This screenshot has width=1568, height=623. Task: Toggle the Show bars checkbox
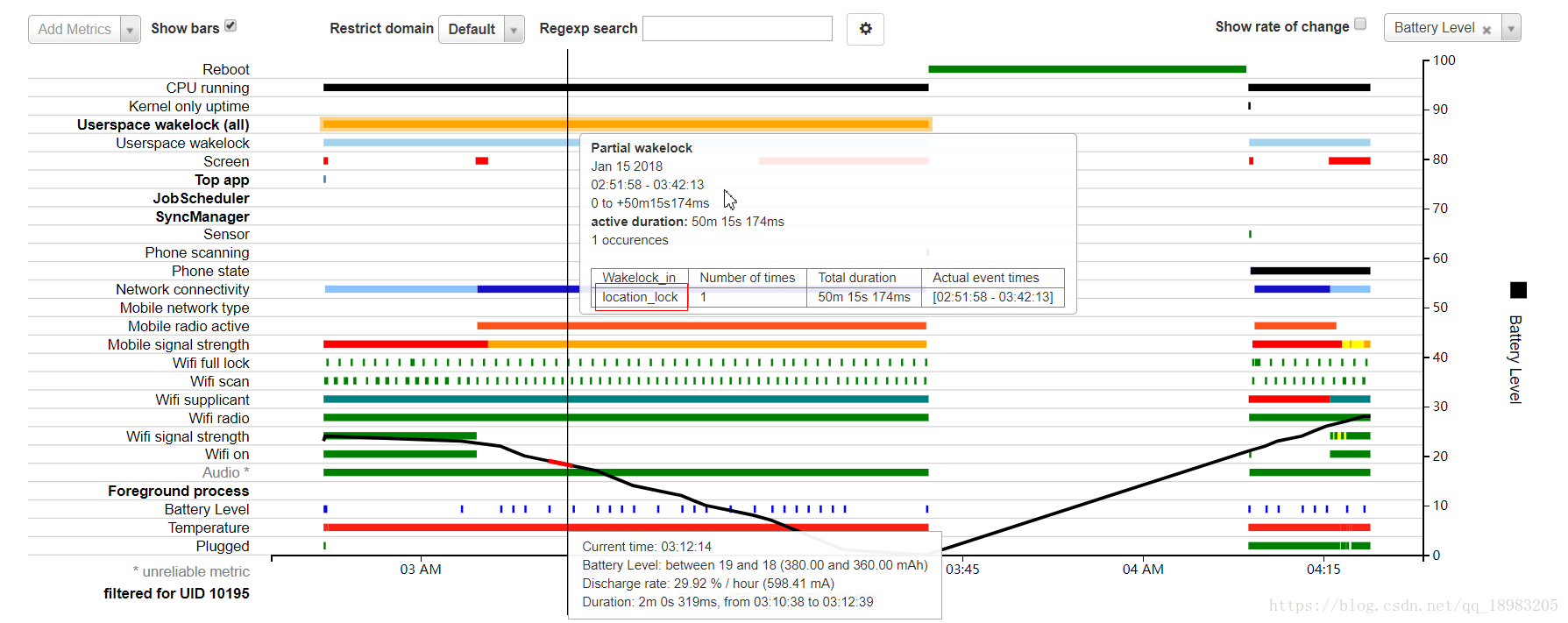[x=231, y=25]
